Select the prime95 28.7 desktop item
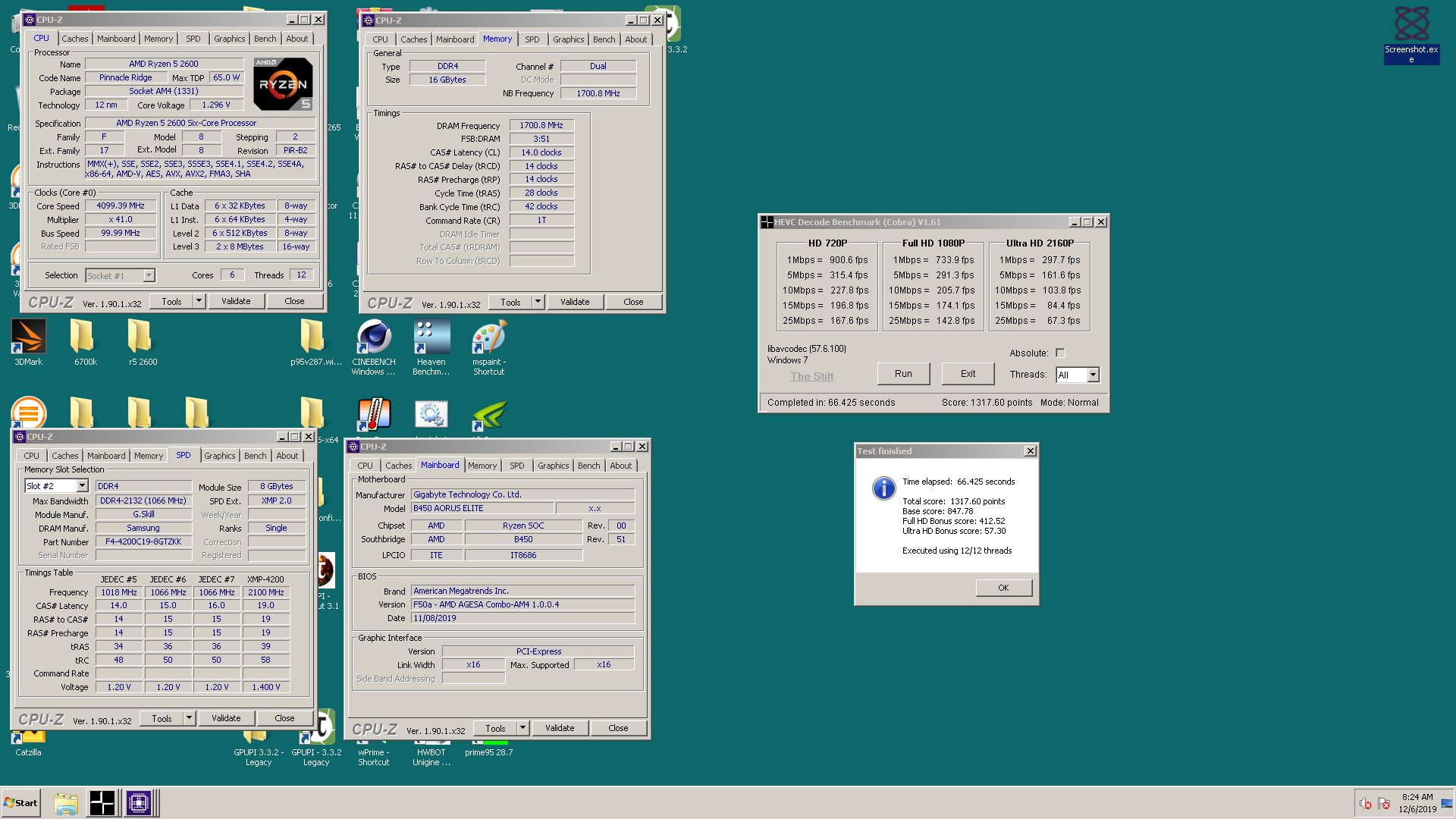 point(488,748)
